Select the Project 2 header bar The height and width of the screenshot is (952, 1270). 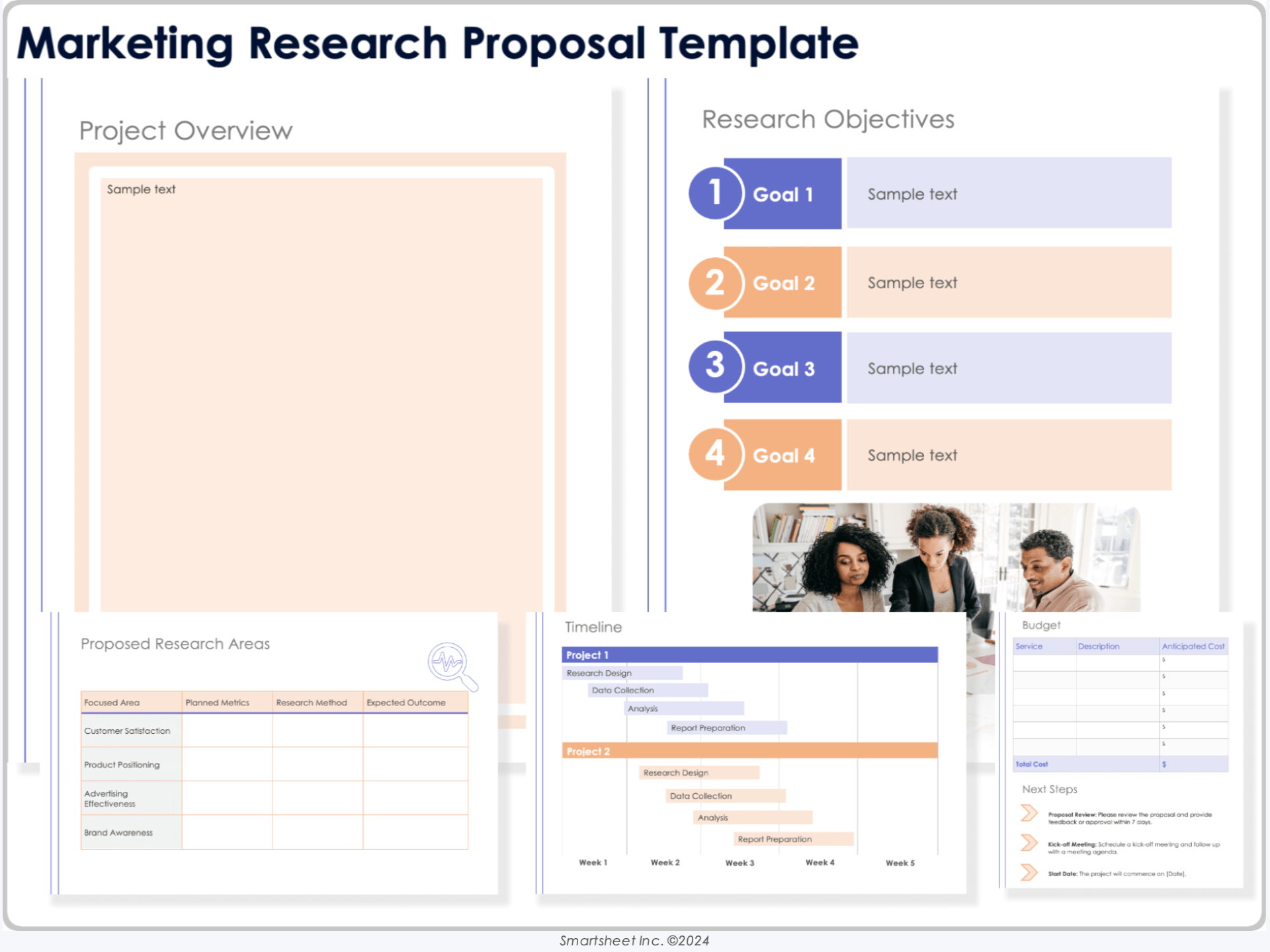pyautogui.click(x=750, y=751)
